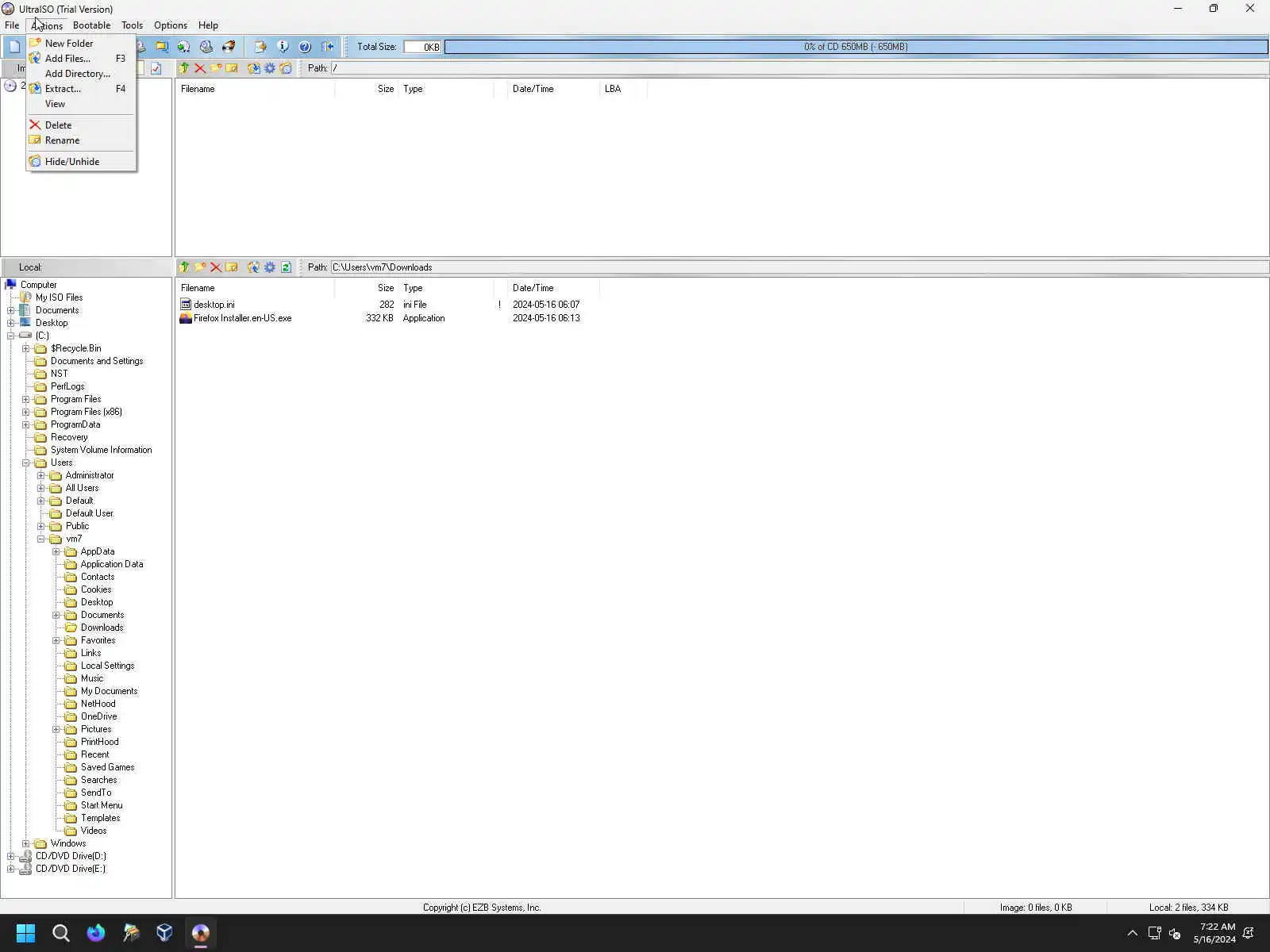Image resolution: width=1270 pixels, height=952 pixels.
Task: Click the Help question-mark toolbar icon
Action: point(305,47)
